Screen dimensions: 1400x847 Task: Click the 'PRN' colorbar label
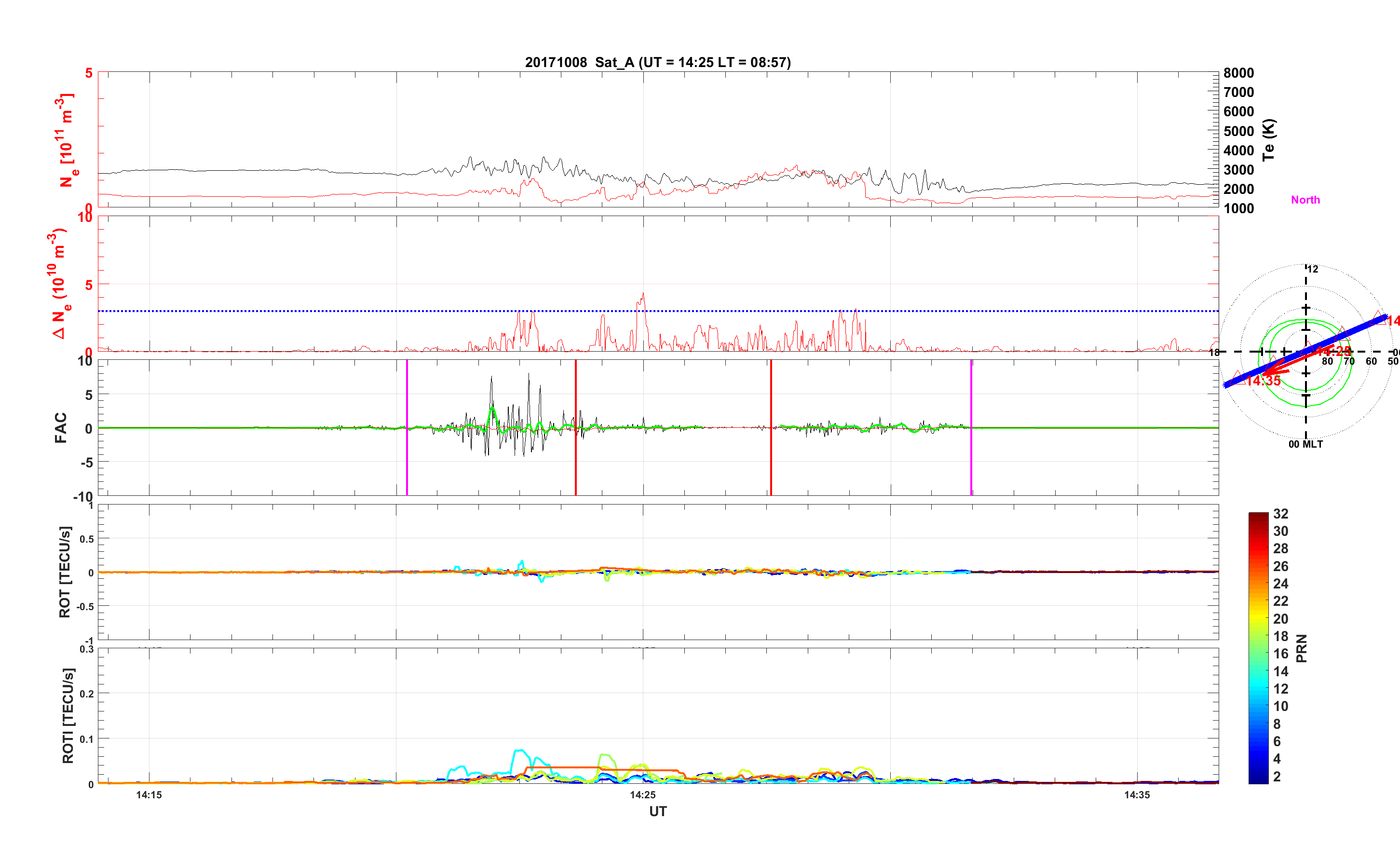pyautogui.click(x=1301, y=649)
